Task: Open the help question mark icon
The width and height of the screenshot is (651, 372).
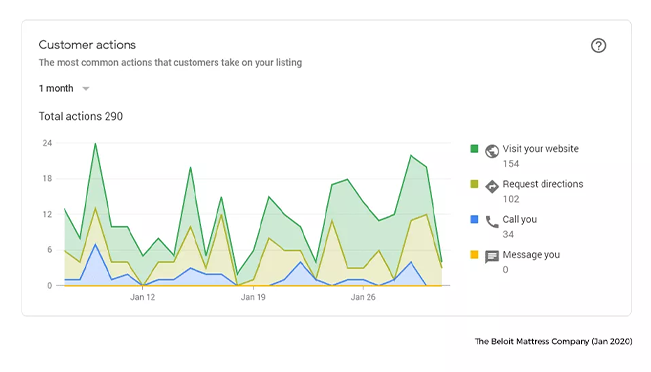Action: point(598,46)
